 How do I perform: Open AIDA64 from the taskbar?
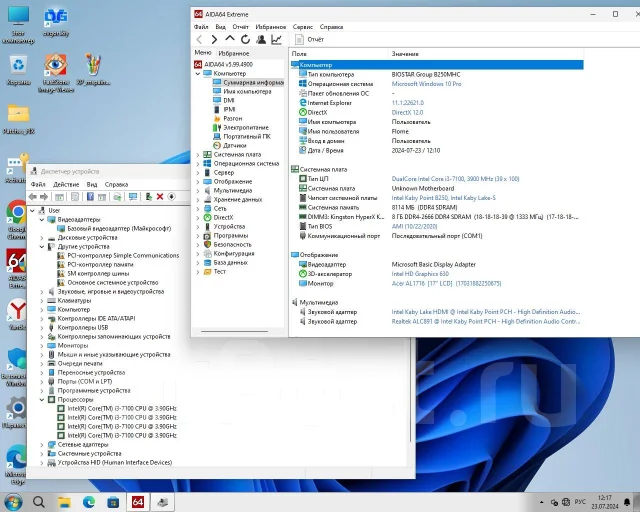click(138, 502)
